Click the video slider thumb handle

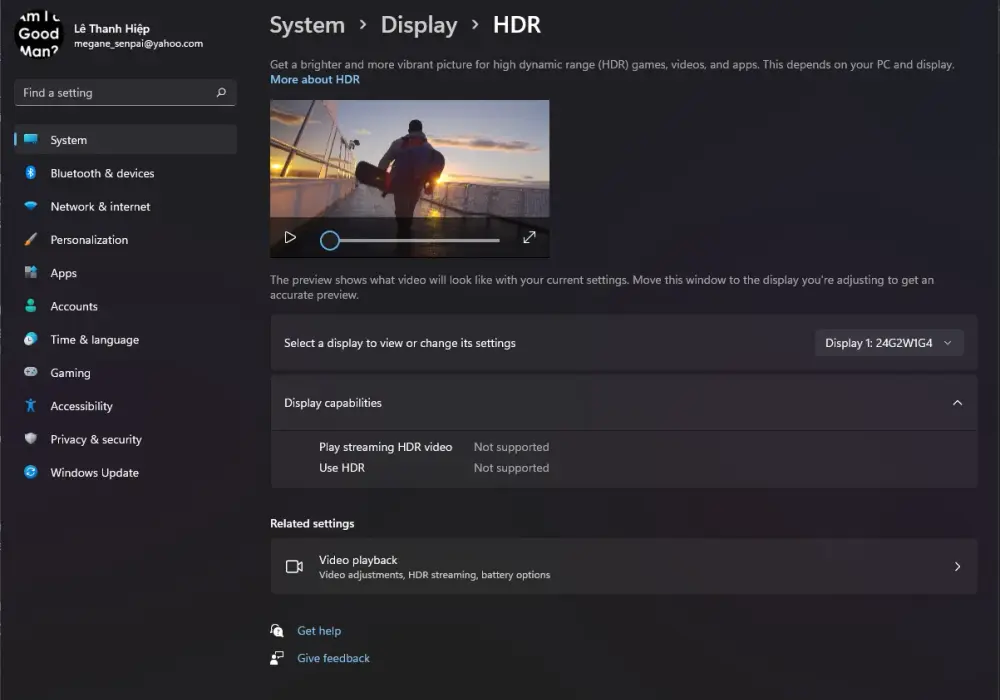pos(330,240)
